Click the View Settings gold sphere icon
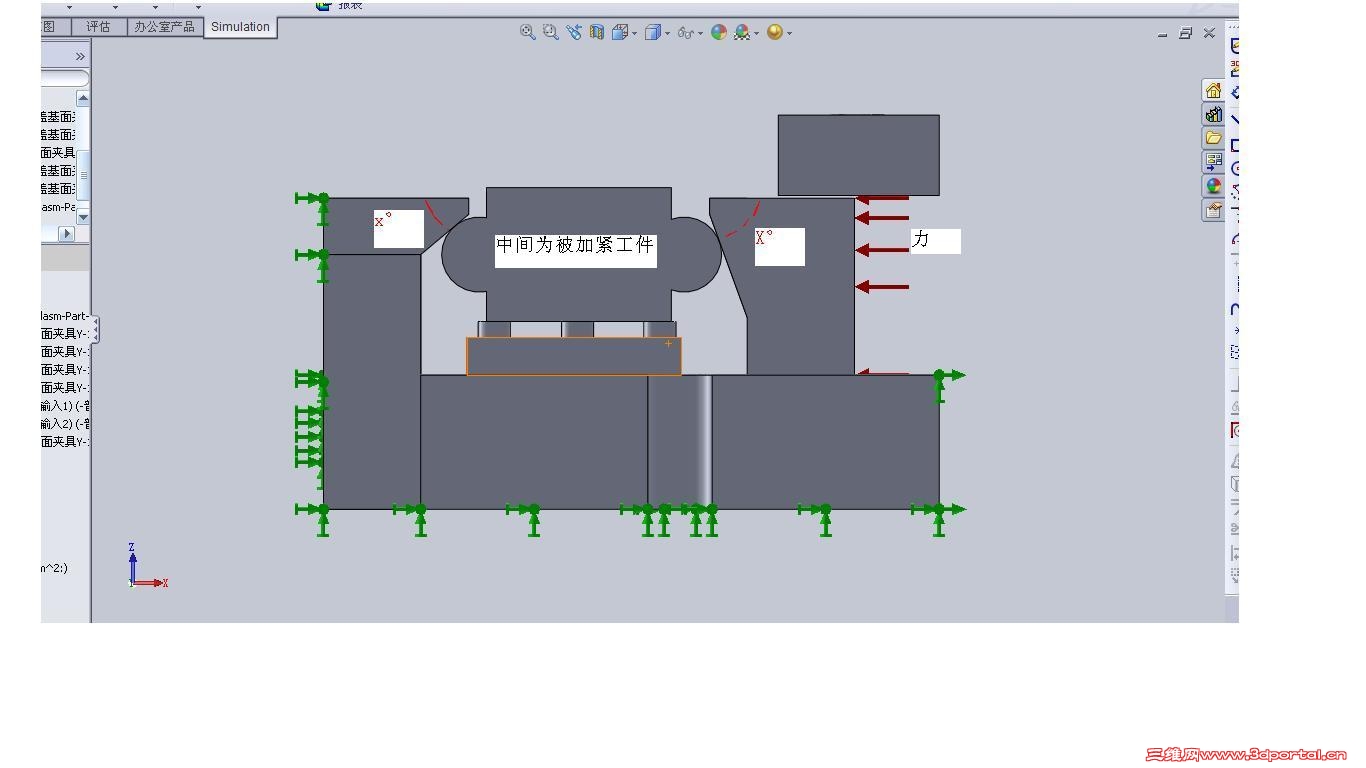1366x768 pixels. pos(774,32)
